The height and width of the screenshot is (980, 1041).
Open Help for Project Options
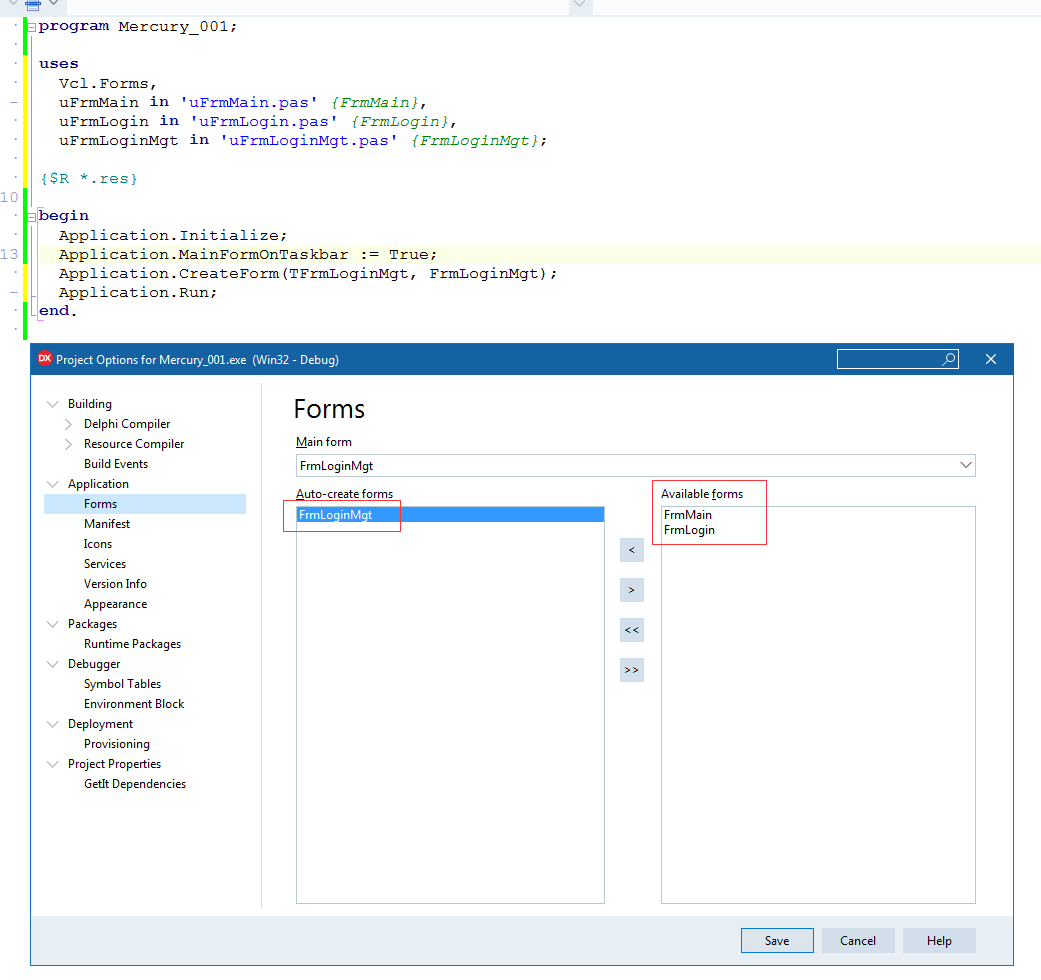(x=939, y=940)
